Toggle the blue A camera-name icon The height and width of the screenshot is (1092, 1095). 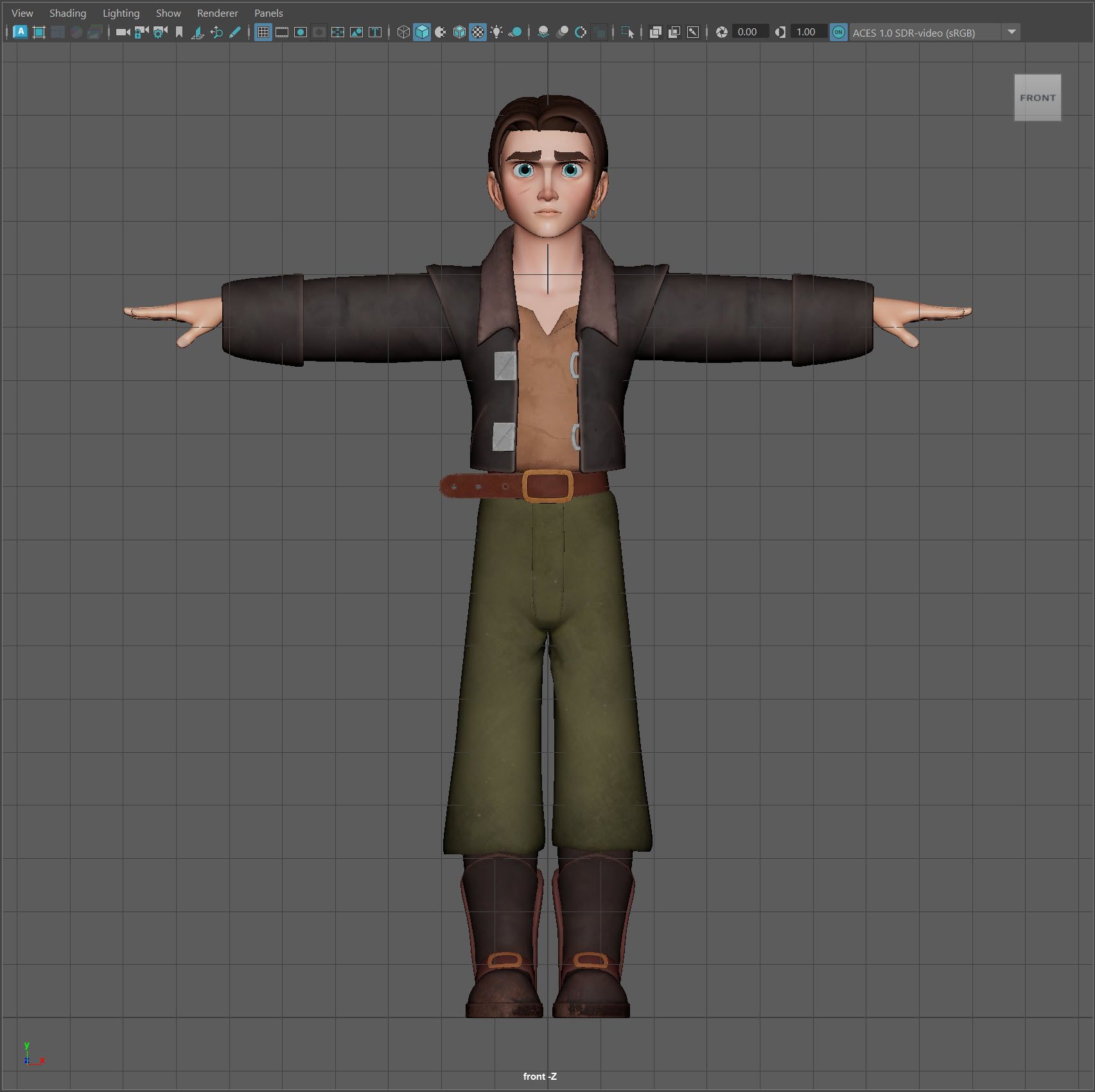pyautogui.click(x=21, y=32)
